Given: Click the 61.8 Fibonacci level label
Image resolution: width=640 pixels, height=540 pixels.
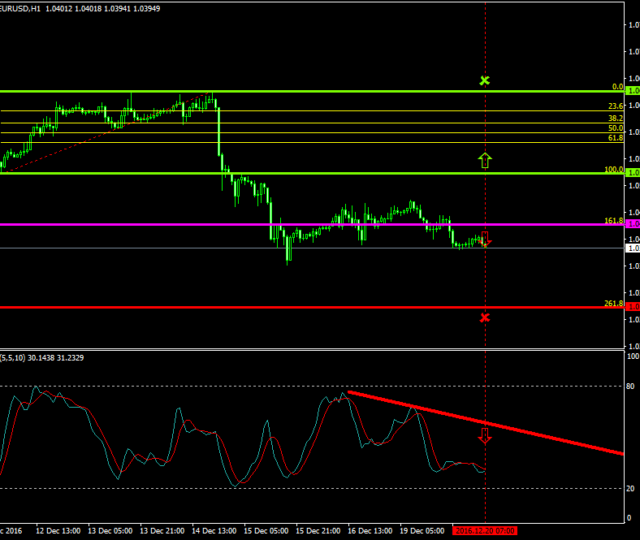Looking at the screenshot, I should tap(616, 138).
